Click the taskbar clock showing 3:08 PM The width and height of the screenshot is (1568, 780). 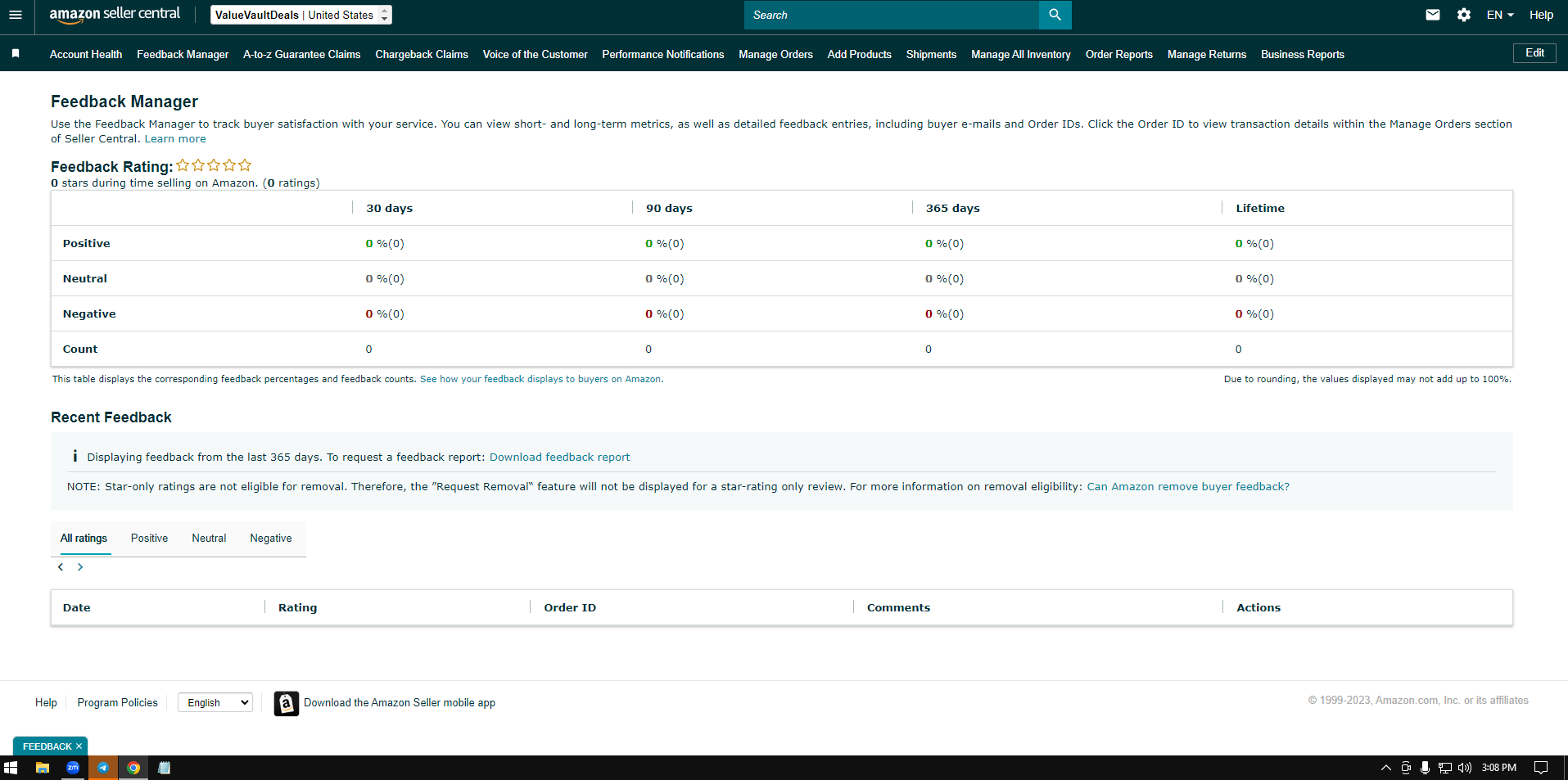point(1499,768)
